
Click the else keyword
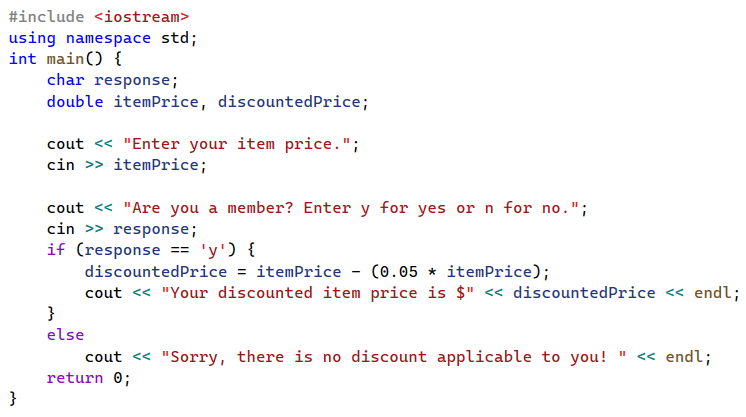[65, 335]
